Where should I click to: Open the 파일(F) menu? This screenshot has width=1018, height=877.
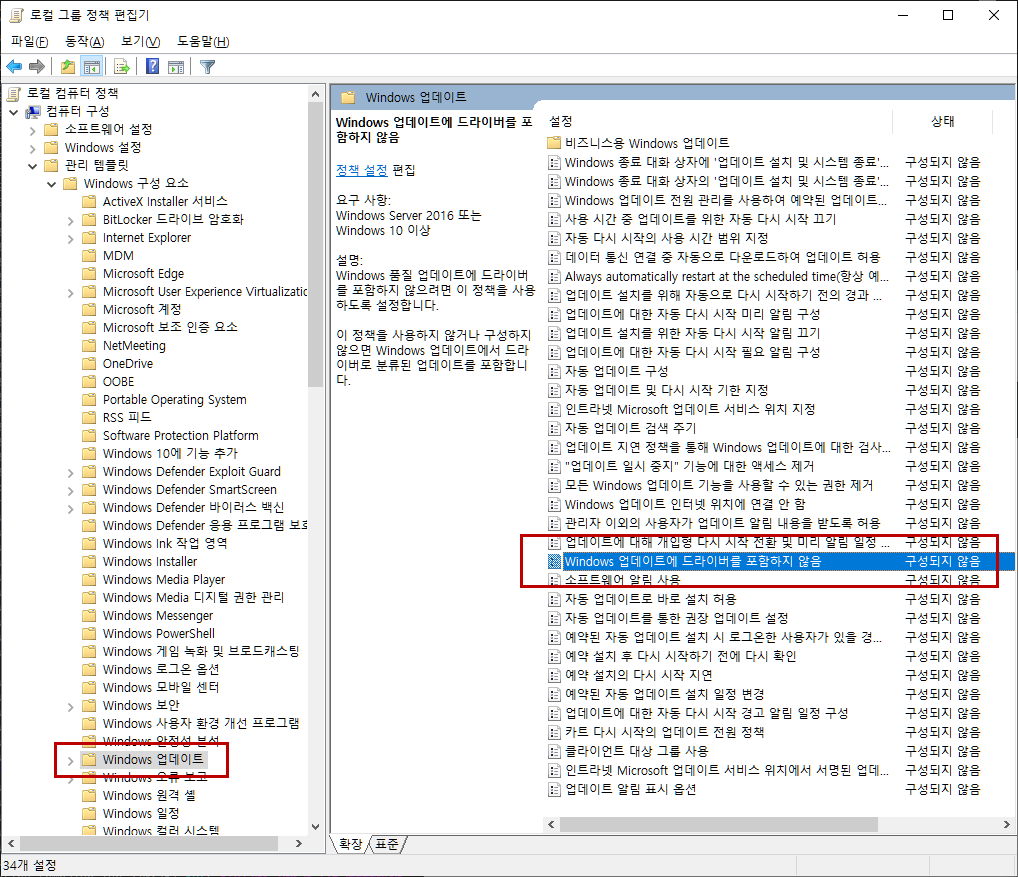pos(30,42)
